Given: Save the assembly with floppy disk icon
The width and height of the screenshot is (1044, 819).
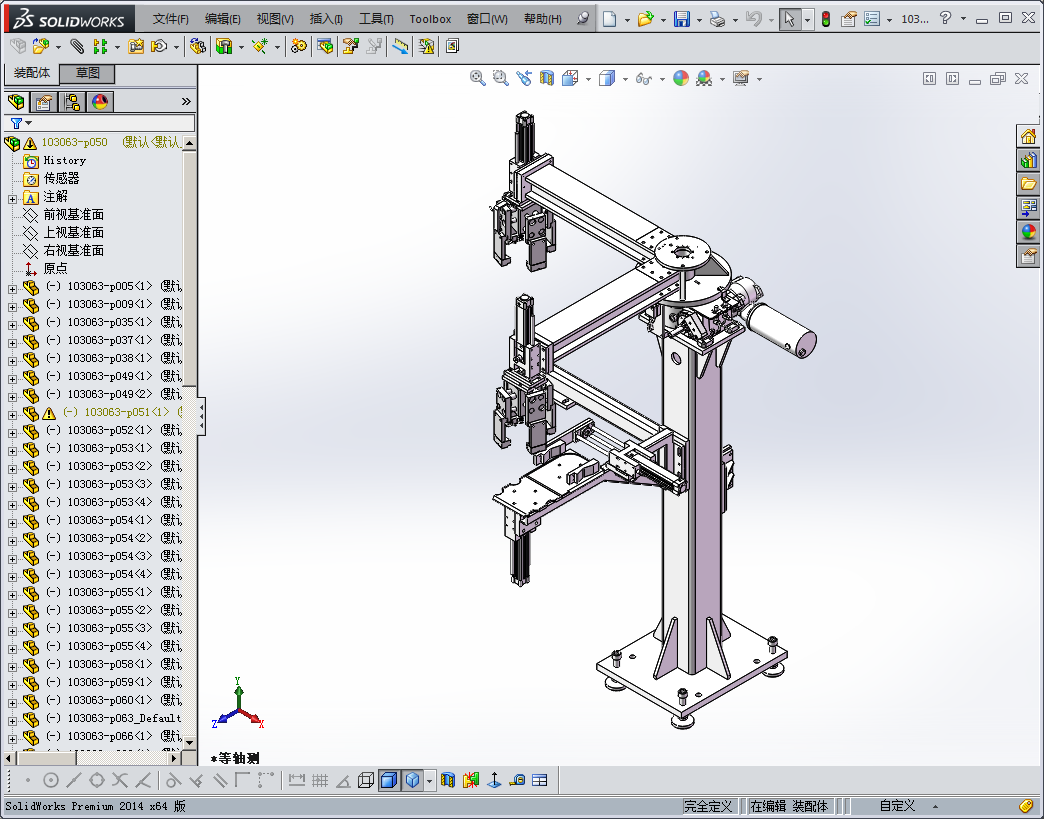Looking at the screenshot, I should click(681, 19).
